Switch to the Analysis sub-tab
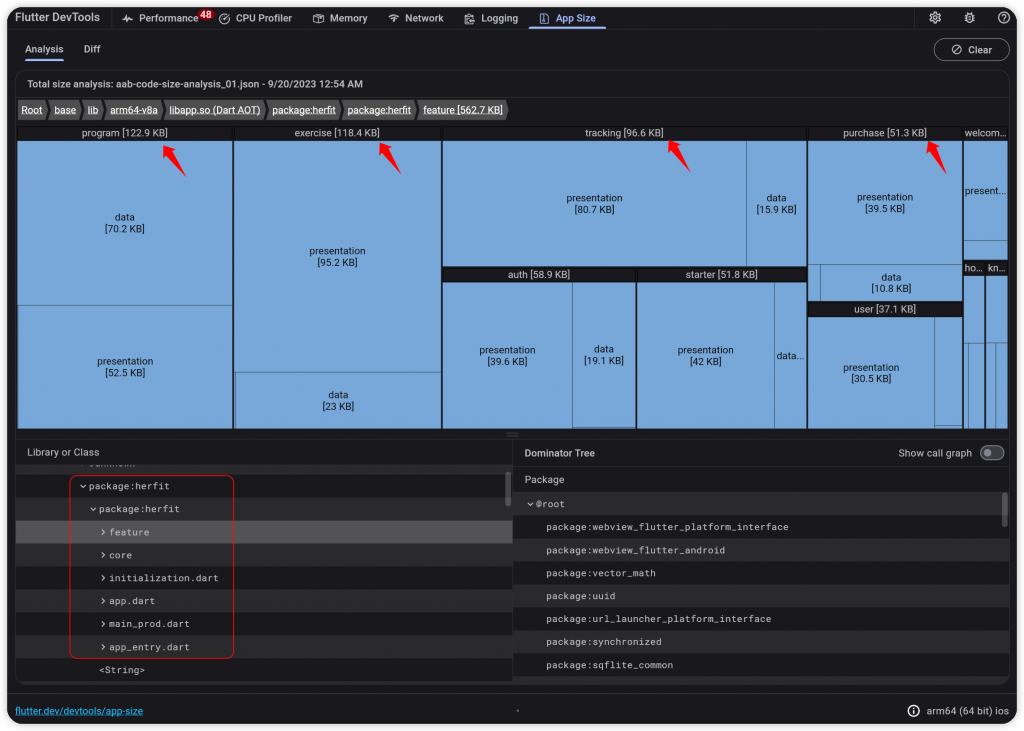Screen dimensions: 1024x731 pyautogui.click(x=44, y=49)
